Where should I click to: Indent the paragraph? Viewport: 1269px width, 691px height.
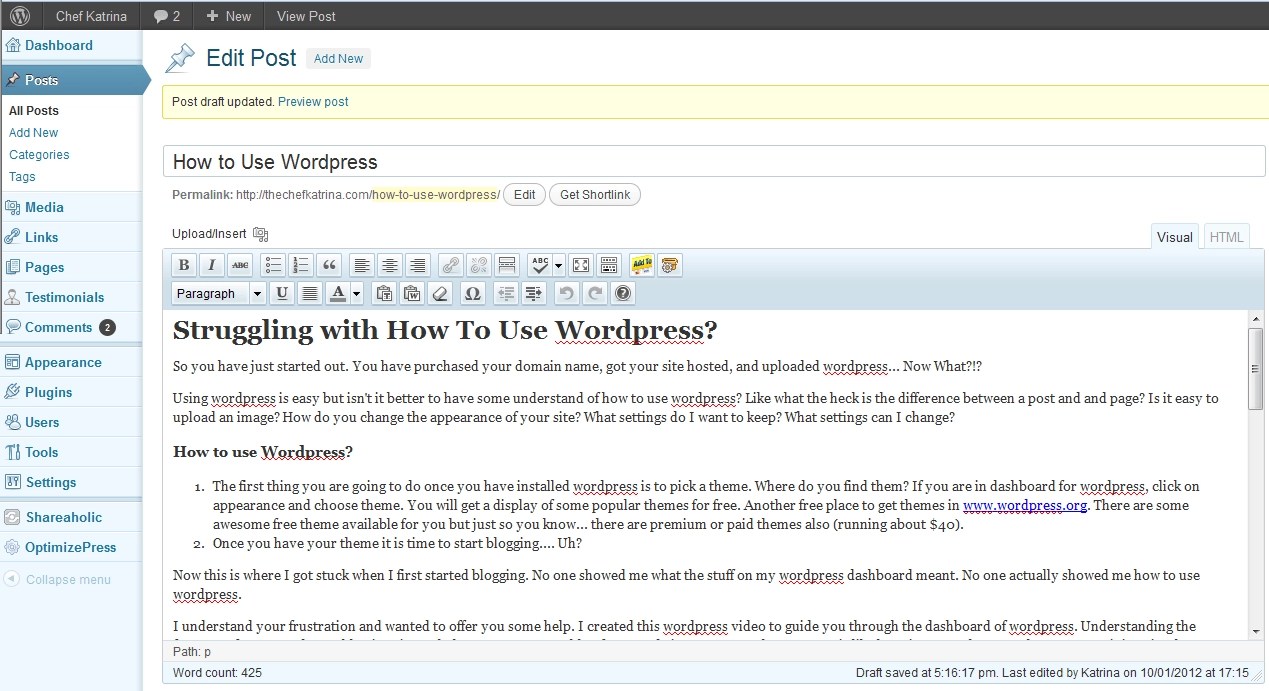(534, 293)
